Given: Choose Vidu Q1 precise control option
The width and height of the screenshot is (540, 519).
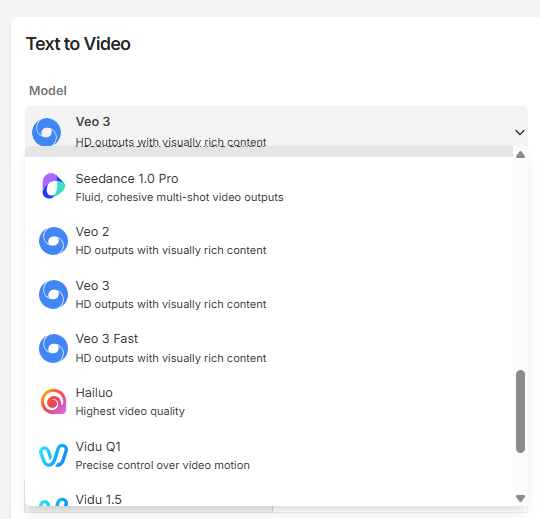Looking at the screenshot, I should point(269,455).
